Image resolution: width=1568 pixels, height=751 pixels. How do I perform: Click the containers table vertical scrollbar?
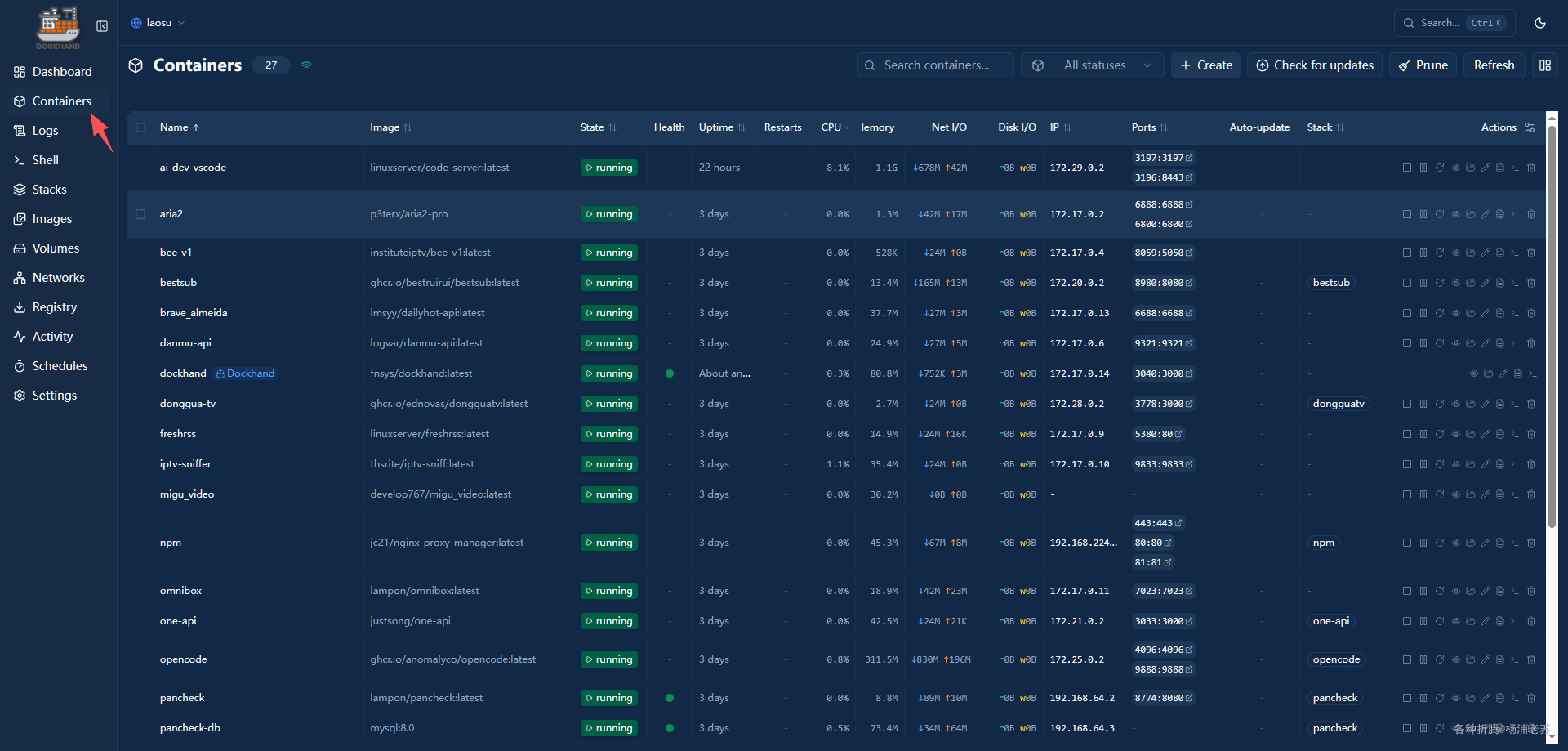[x=1552, y=327]
